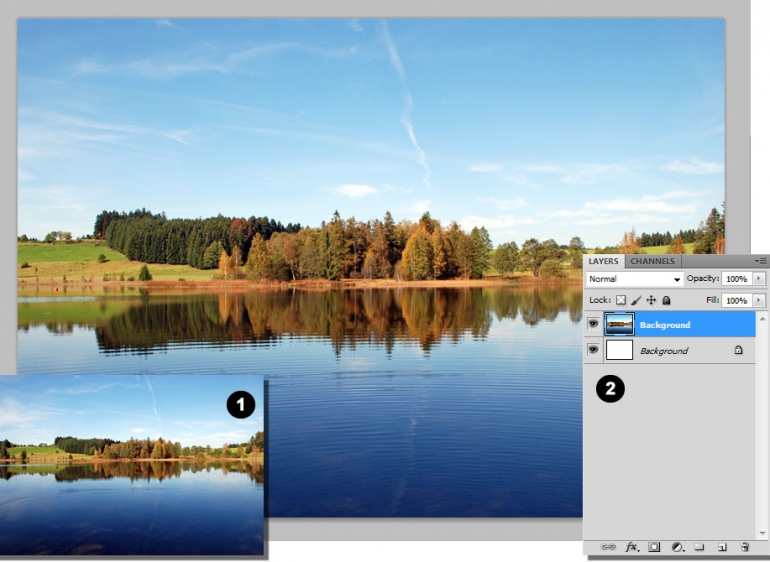Screen dimensions: 770x562
Task: Click the lock icon on Background layer
Action: pyautogui.click(x=738, y=350)
